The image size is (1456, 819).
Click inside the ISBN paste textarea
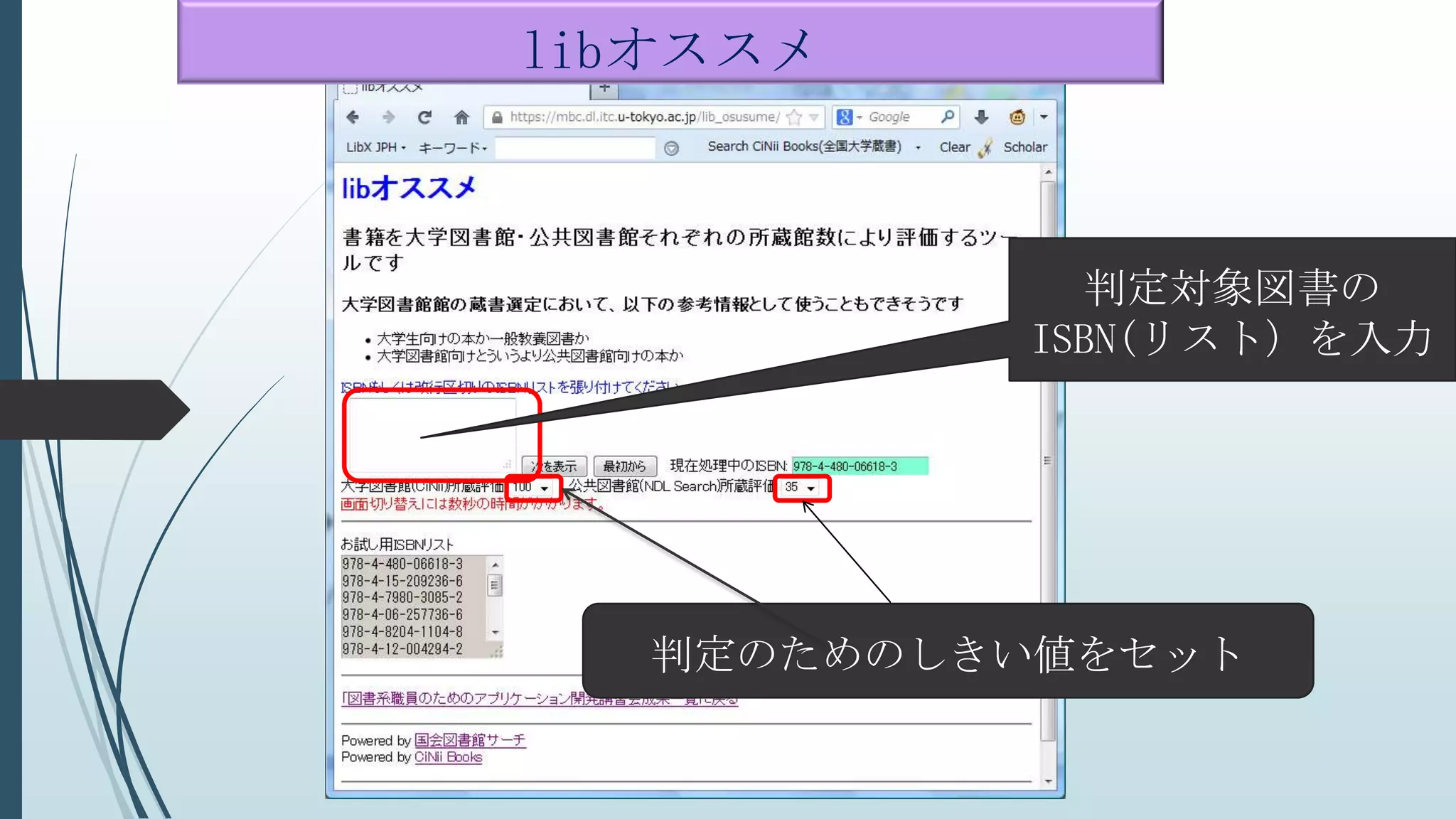pyautogui.click(x=432, y=434)
